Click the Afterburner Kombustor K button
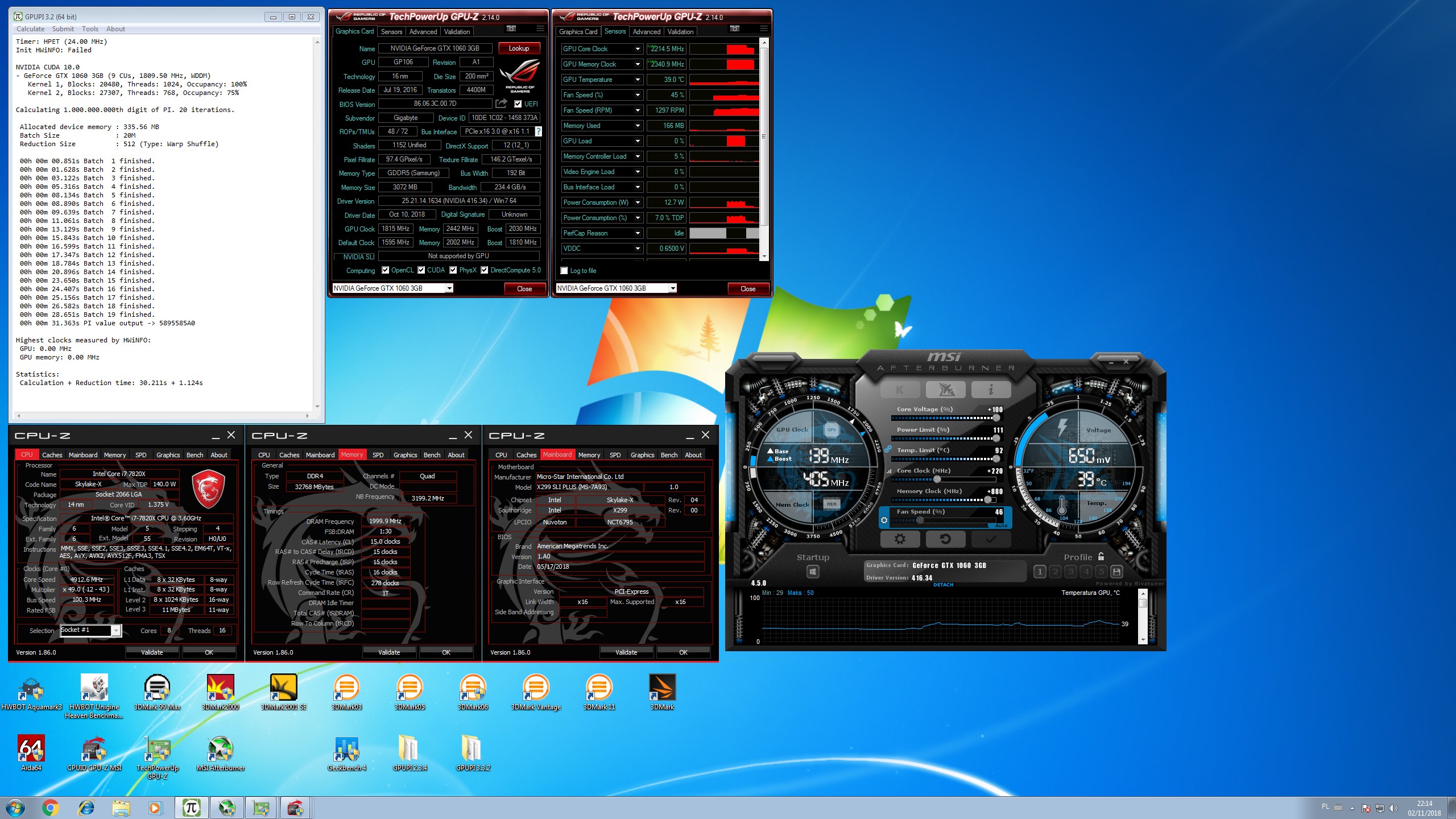Screen dimensions: 1456x819 [x=900, y=390]
